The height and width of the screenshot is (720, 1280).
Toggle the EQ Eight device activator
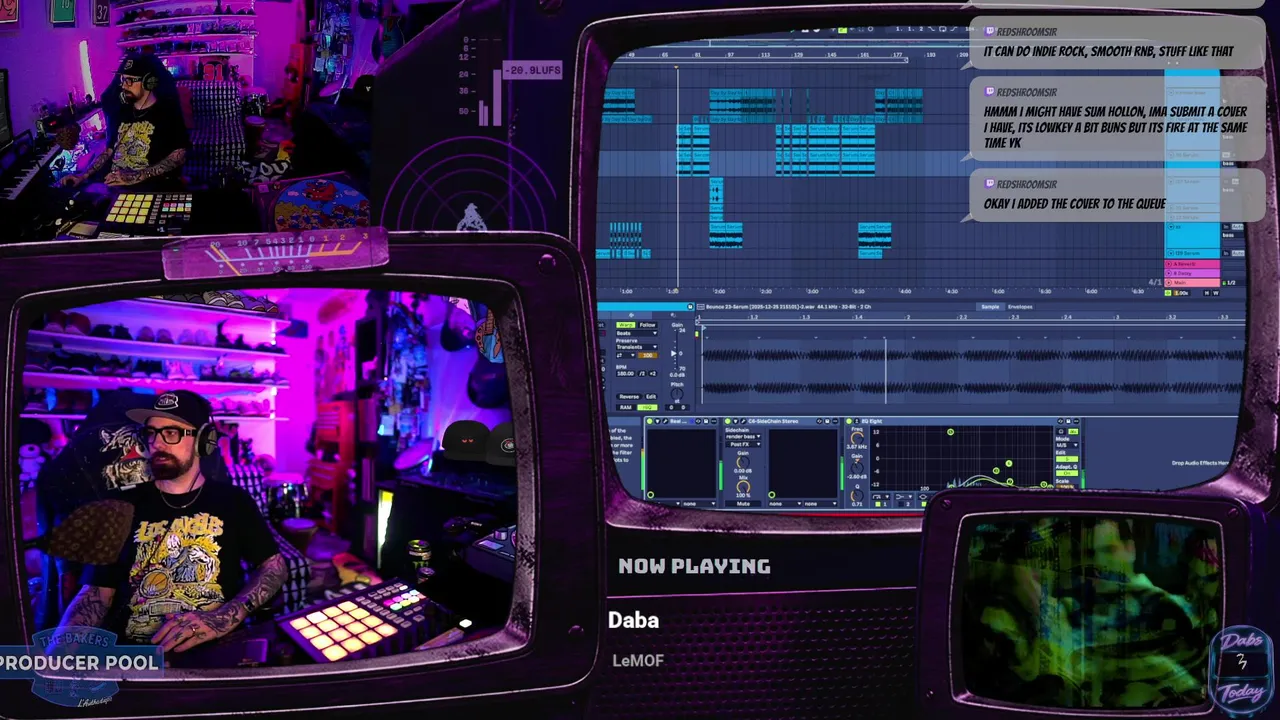(849, 421)
